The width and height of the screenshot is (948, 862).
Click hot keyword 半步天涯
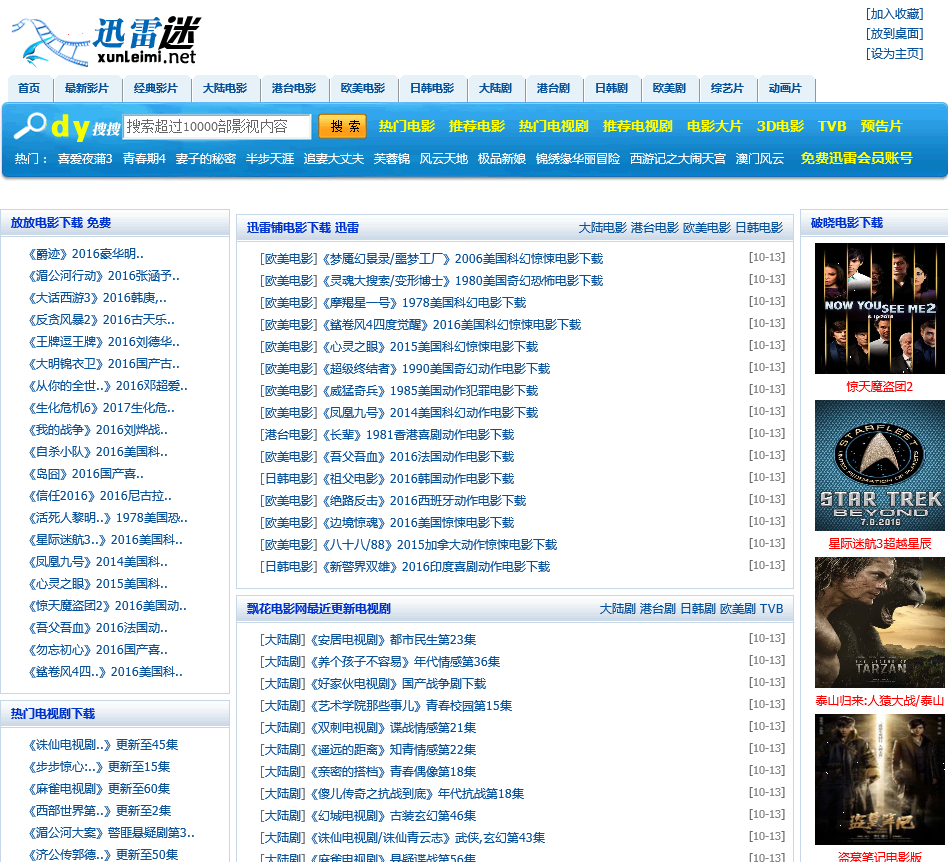click(x=270, y=159)
